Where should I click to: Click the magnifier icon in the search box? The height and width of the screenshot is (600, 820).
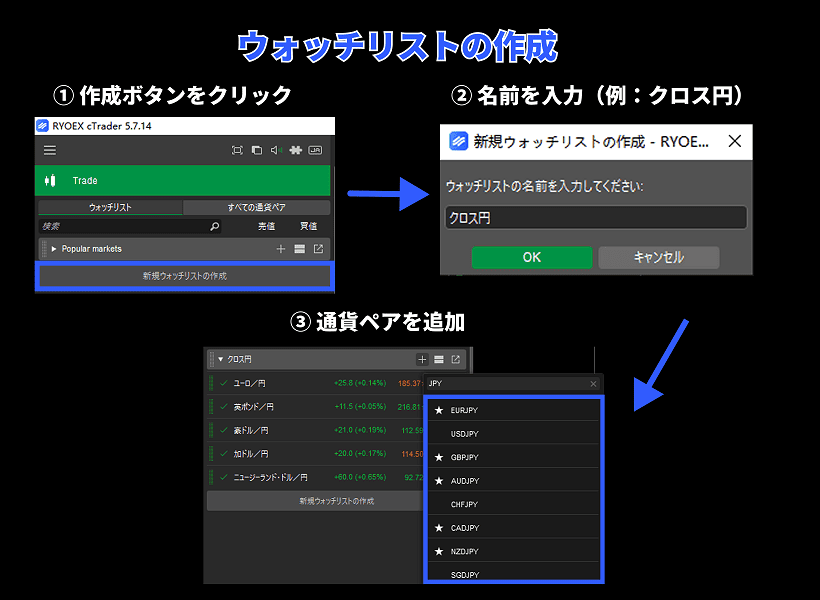pyautogui.click(x=214, y=226)
